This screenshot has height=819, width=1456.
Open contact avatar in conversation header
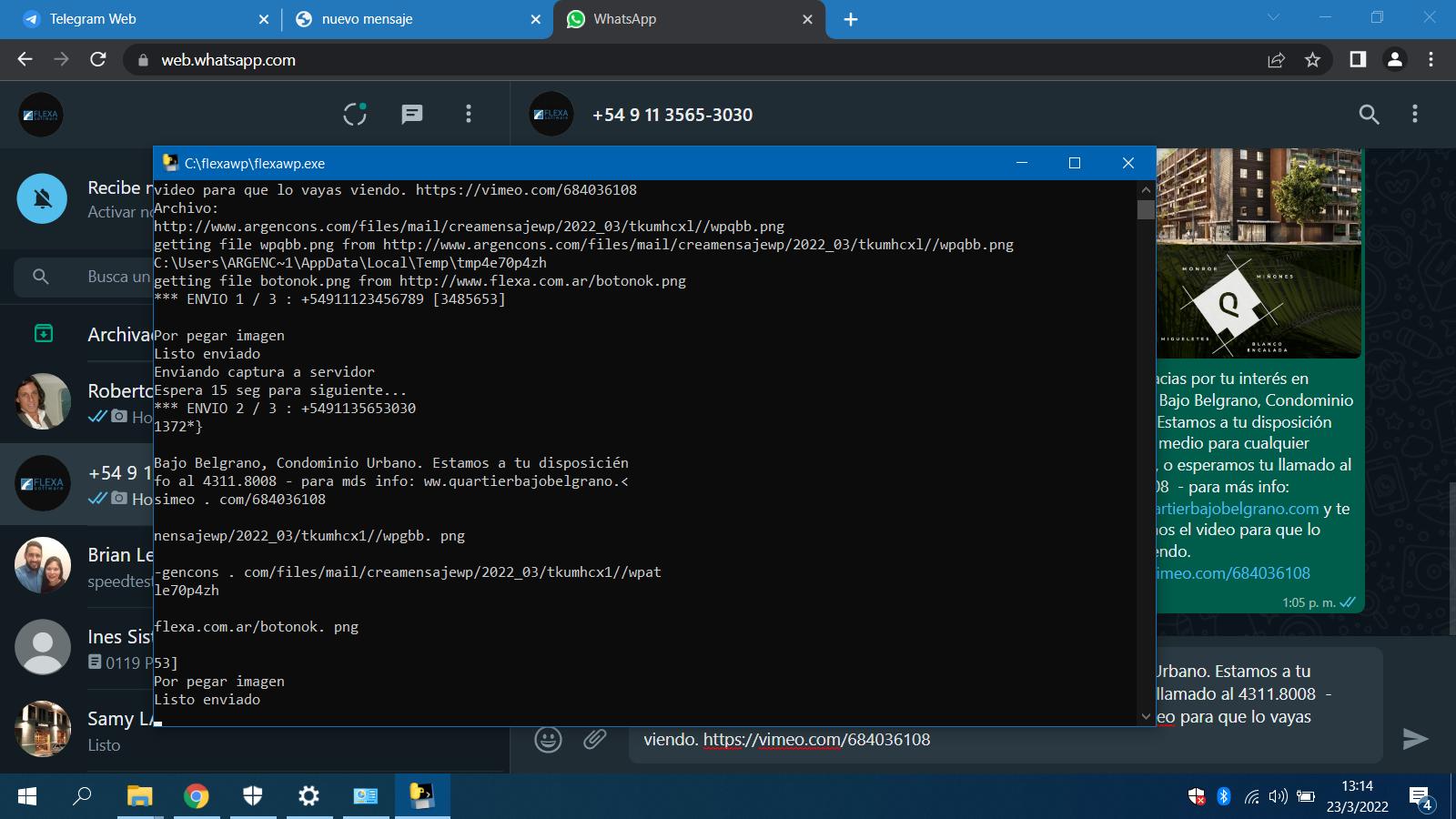tap(551, 115)
